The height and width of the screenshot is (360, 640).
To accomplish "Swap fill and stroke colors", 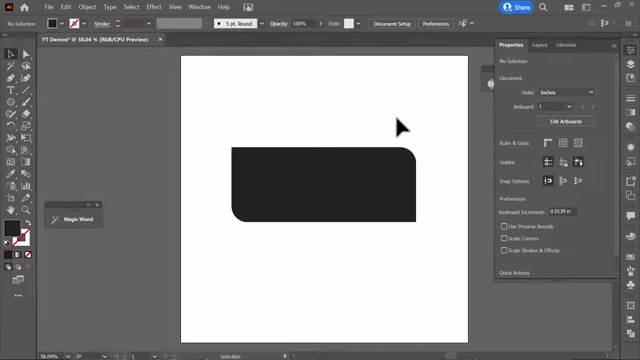I will click(28, 223).
